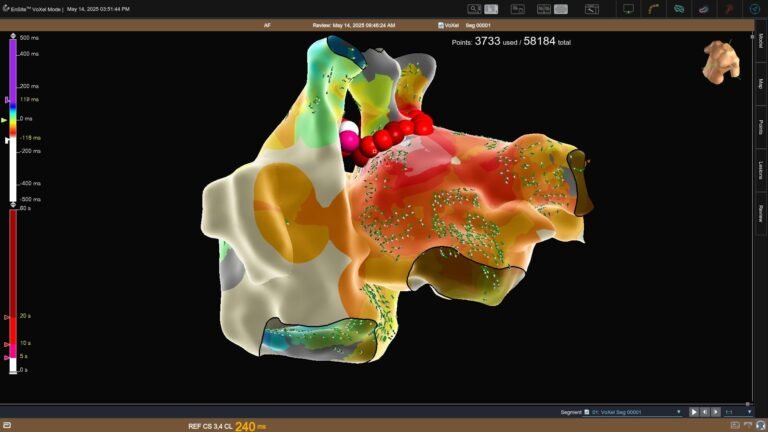Adjust the 119 ms color scale marker
Image resolution: width=768 pixels, height=432 pixels.
click(8, 100)
